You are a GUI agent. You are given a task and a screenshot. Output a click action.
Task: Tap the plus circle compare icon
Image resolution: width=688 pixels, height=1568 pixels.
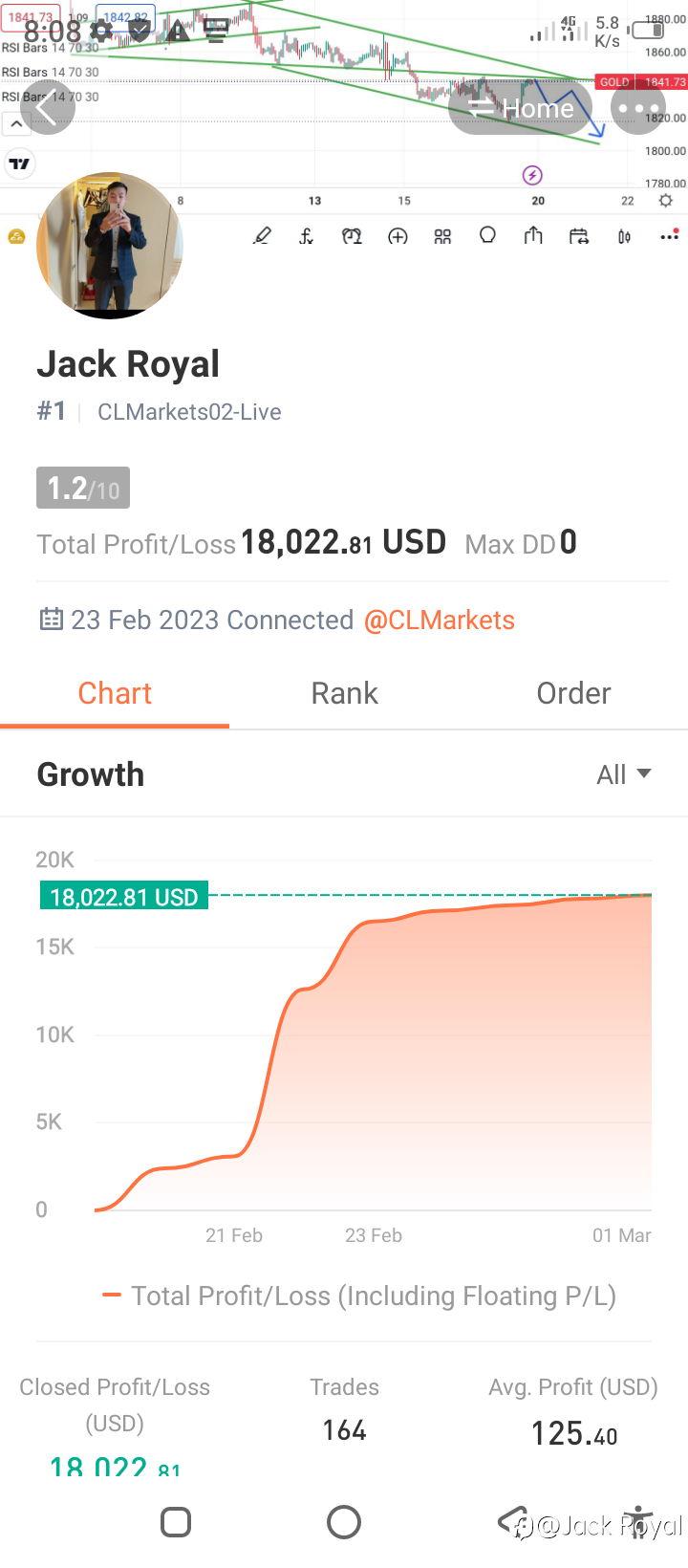point(398,236)
